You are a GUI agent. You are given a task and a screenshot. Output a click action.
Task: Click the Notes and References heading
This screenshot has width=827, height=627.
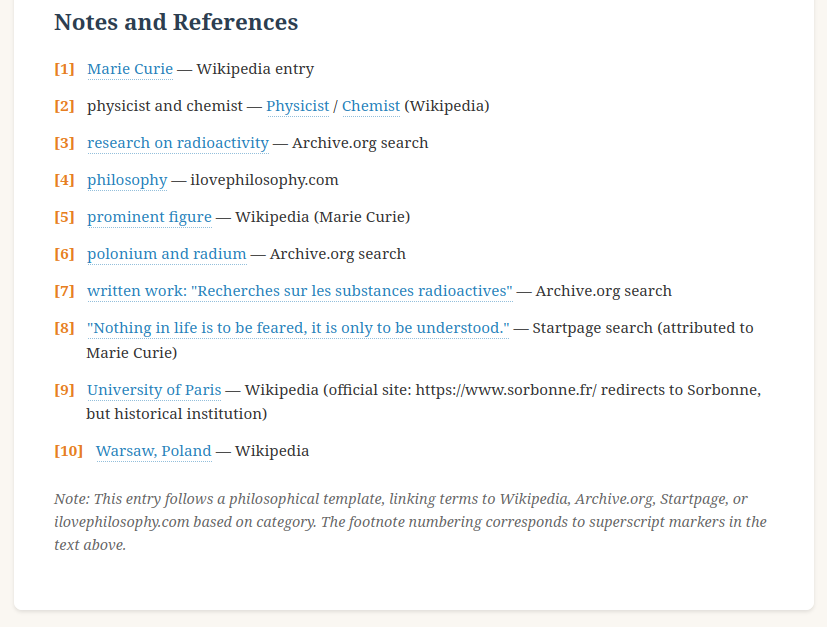pyautogui.click(x=176, y=22)
